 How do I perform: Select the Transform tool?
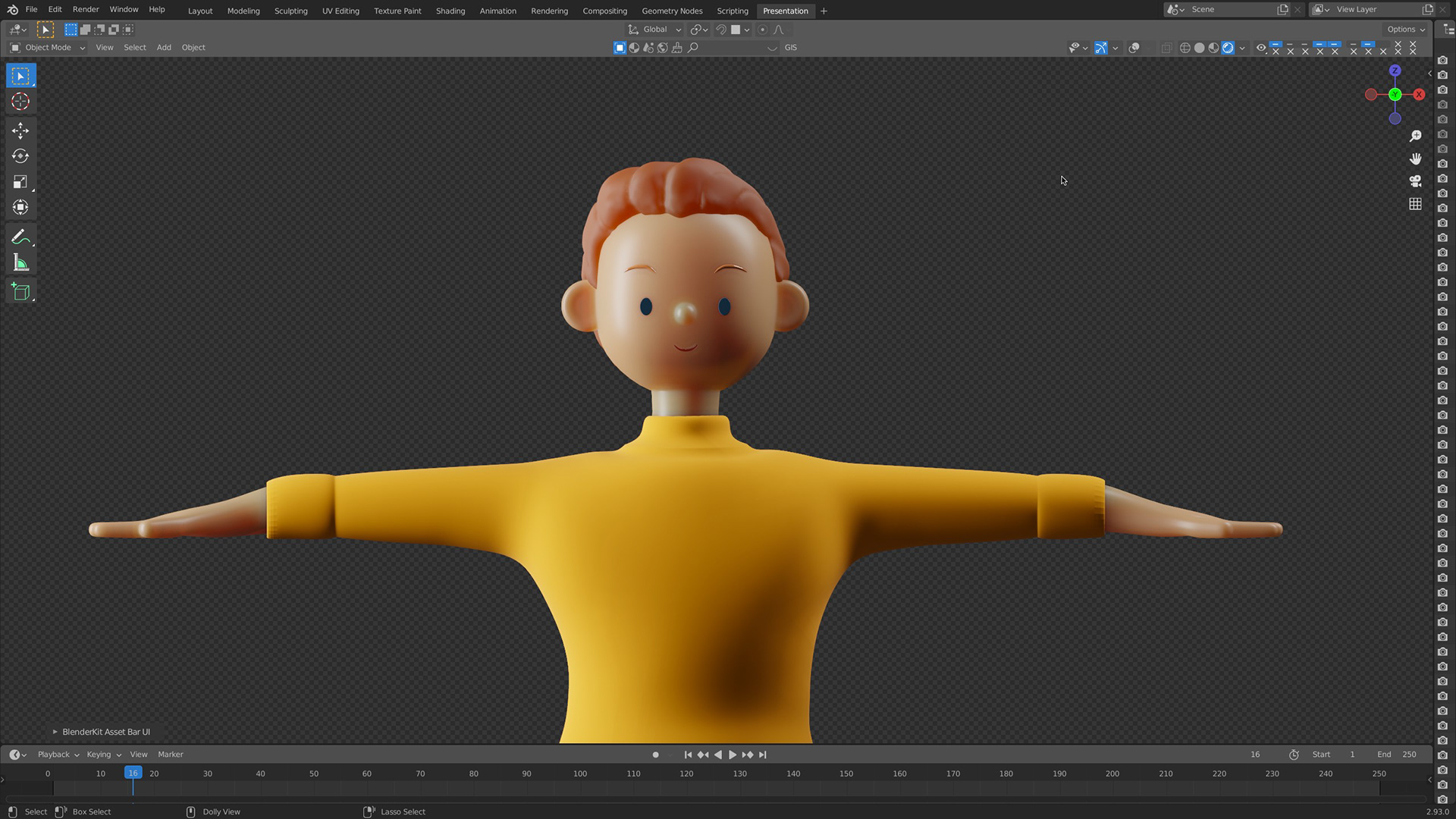(x=20, y=207)
